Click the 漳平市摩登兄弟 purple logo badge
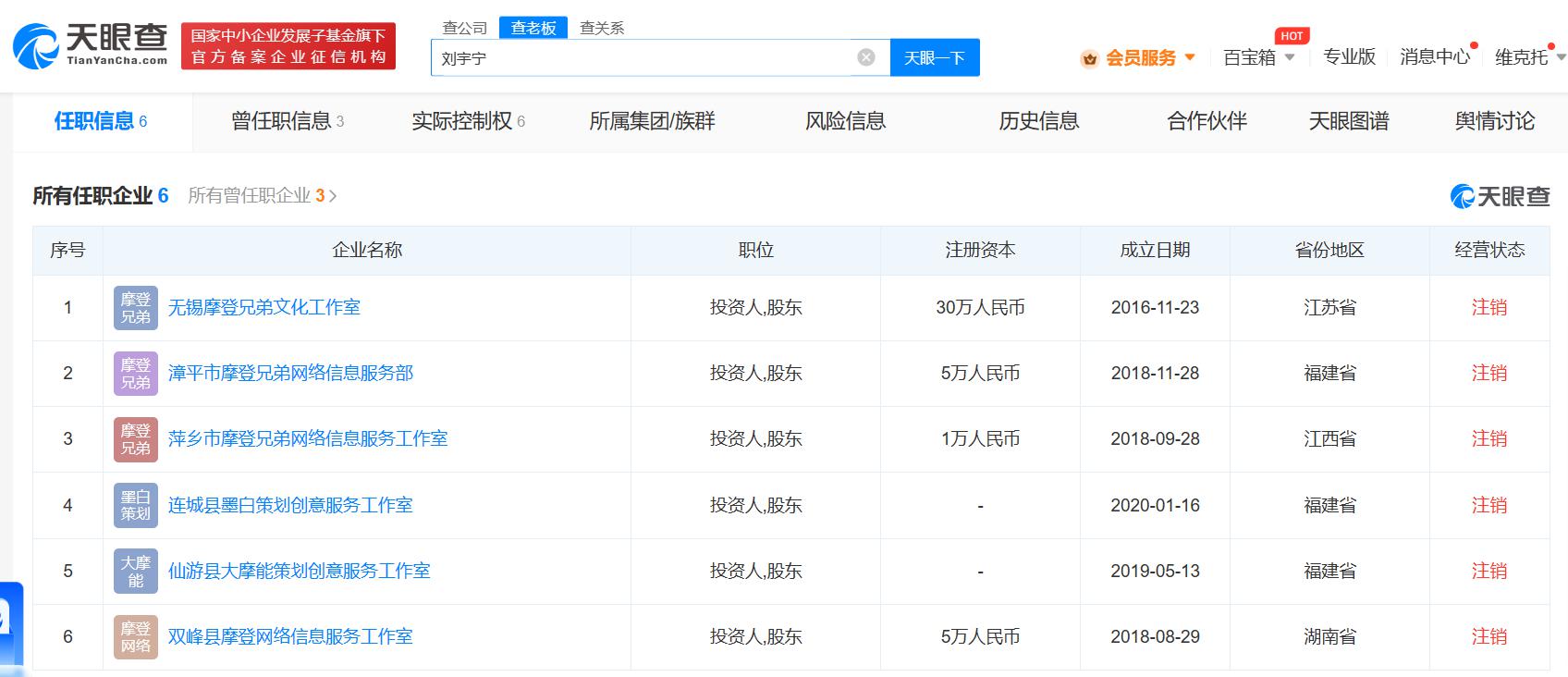The image size is (1568, 677). point(136,374)
